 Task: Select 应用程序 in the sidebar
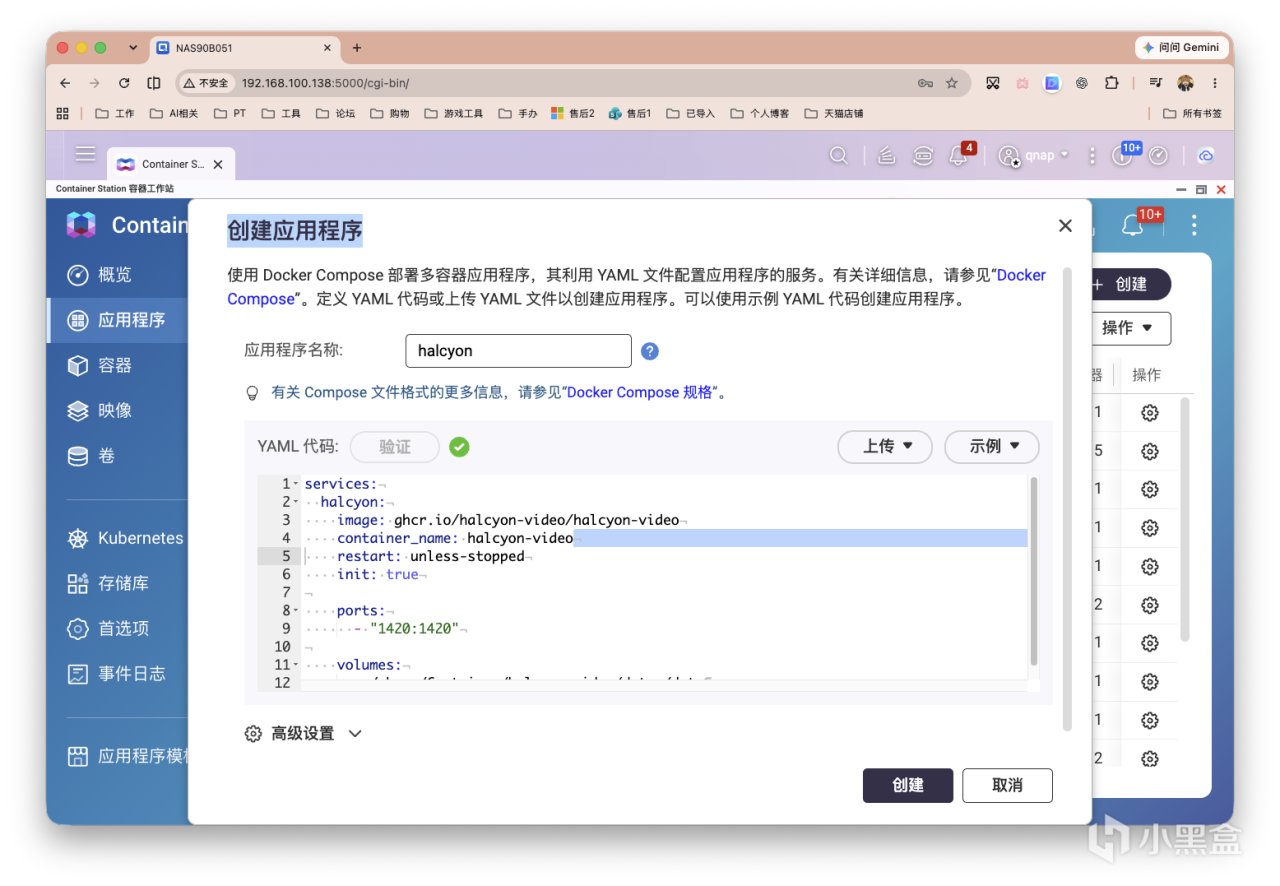pyautogui.click(x=117, y=320)
